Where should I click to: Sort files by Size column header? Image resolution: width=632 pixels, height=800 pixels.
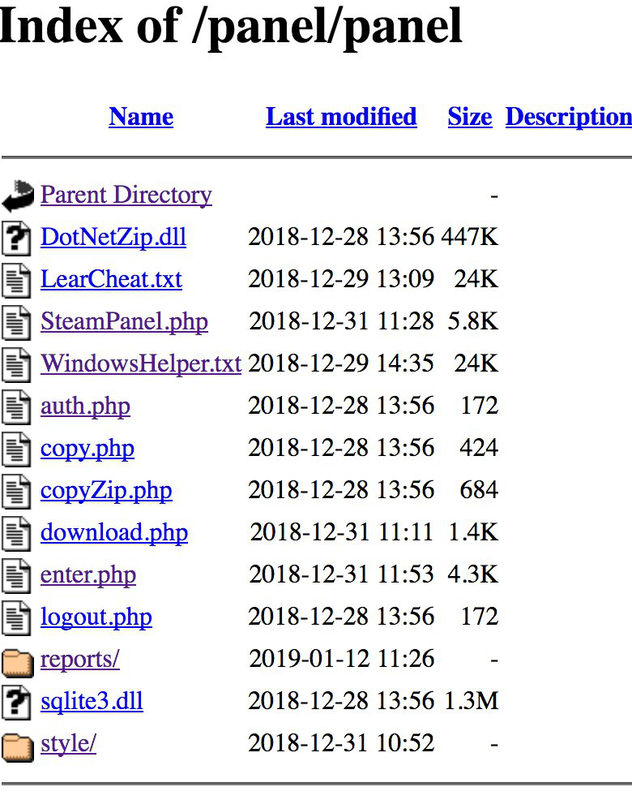[470, 117]
